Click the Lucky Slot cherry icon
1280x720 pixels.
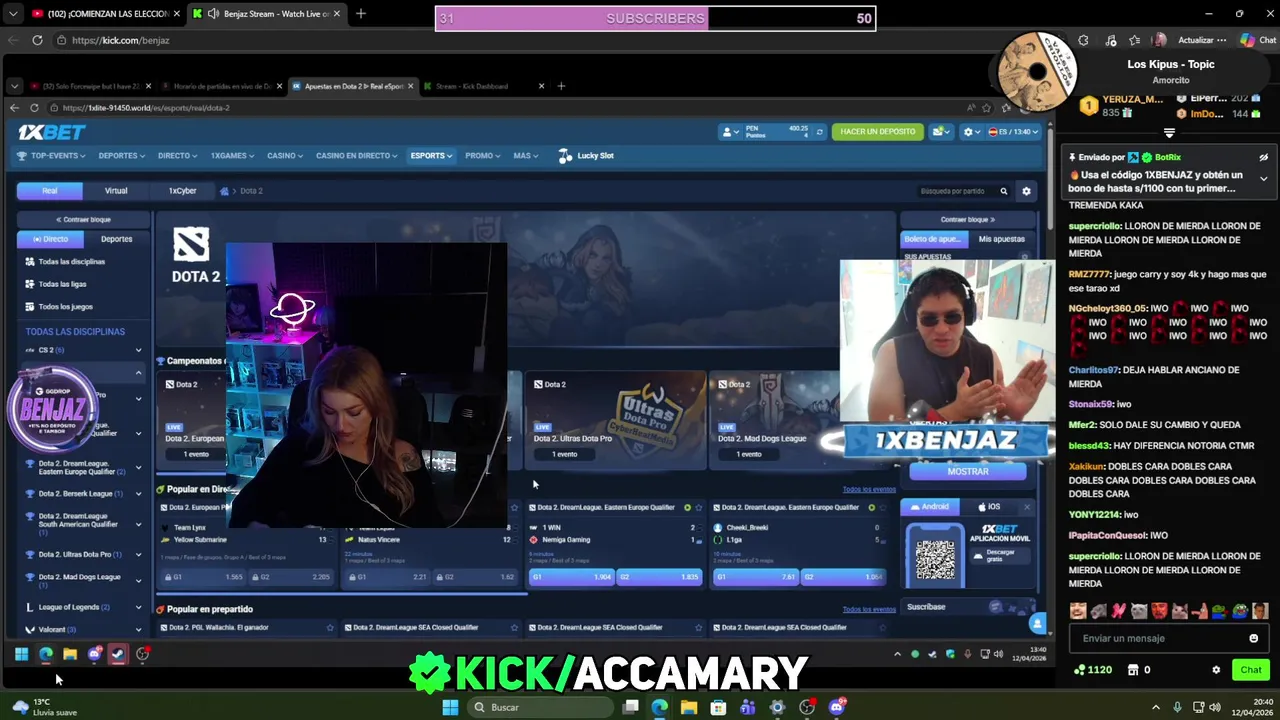565,156
